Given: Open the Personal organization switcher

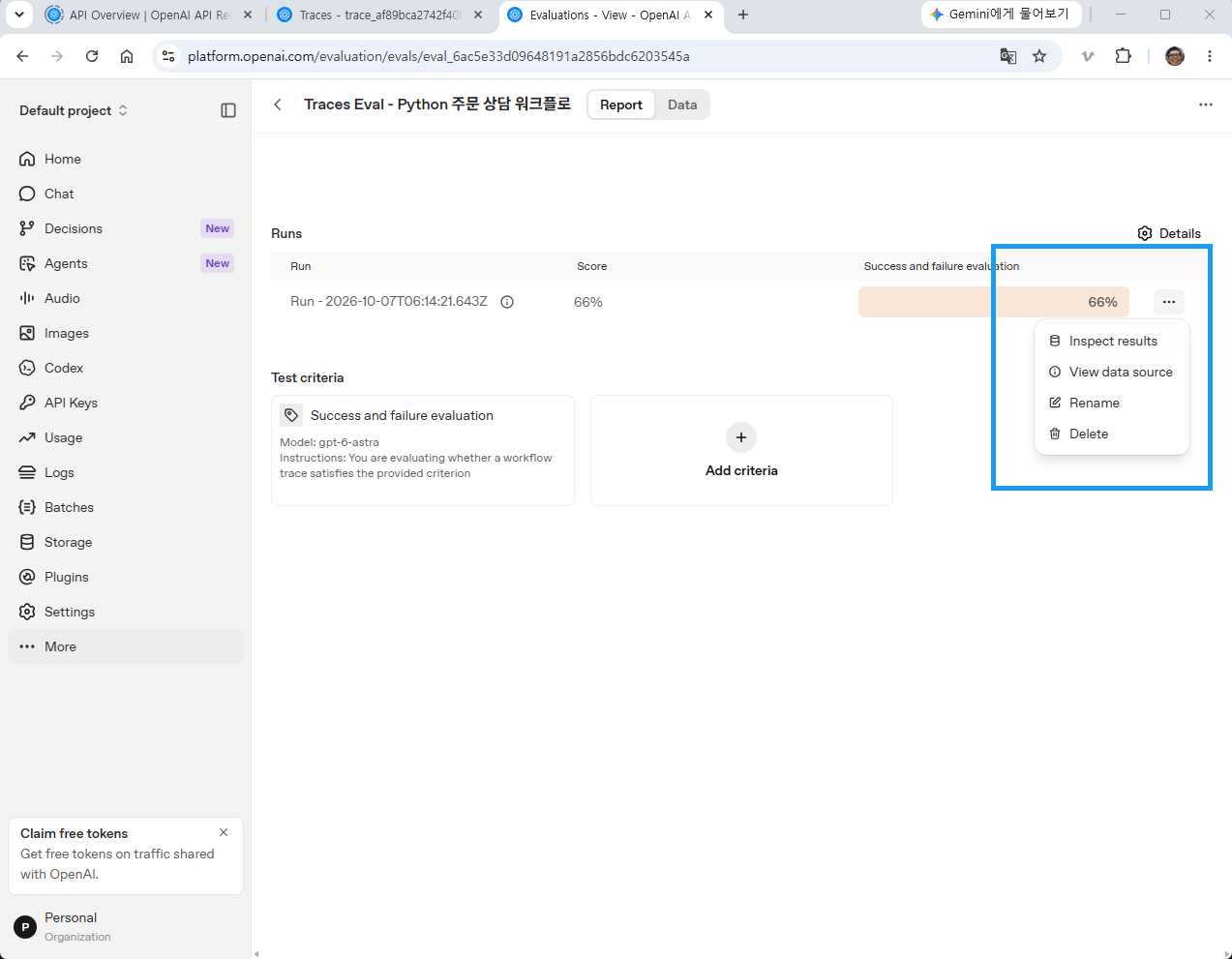Looking at the screenshot, I should coord(126,926).
